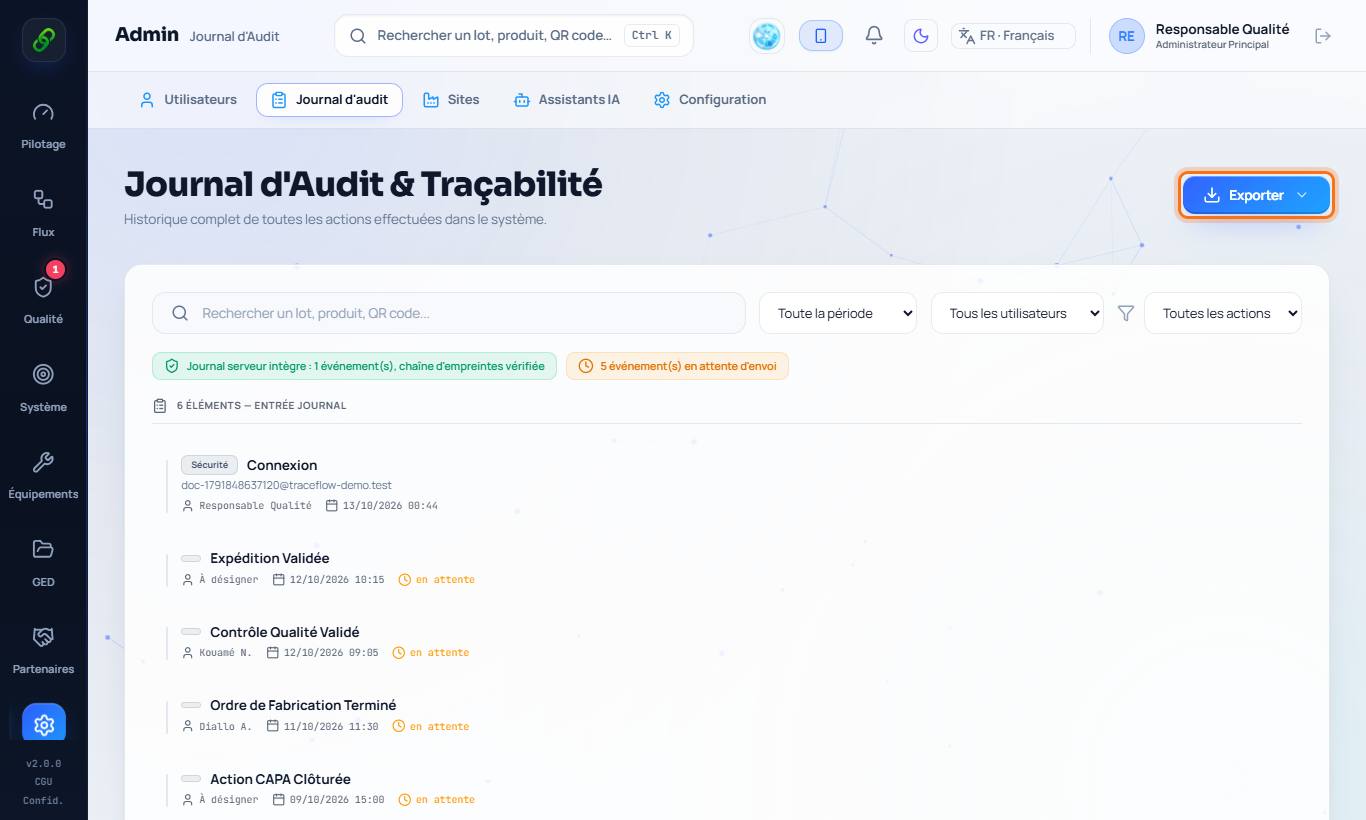Click the Responsable Qualité profile name
Image resolution: width=1366 pixels, height=820 pixels.
coord(1222,29)
